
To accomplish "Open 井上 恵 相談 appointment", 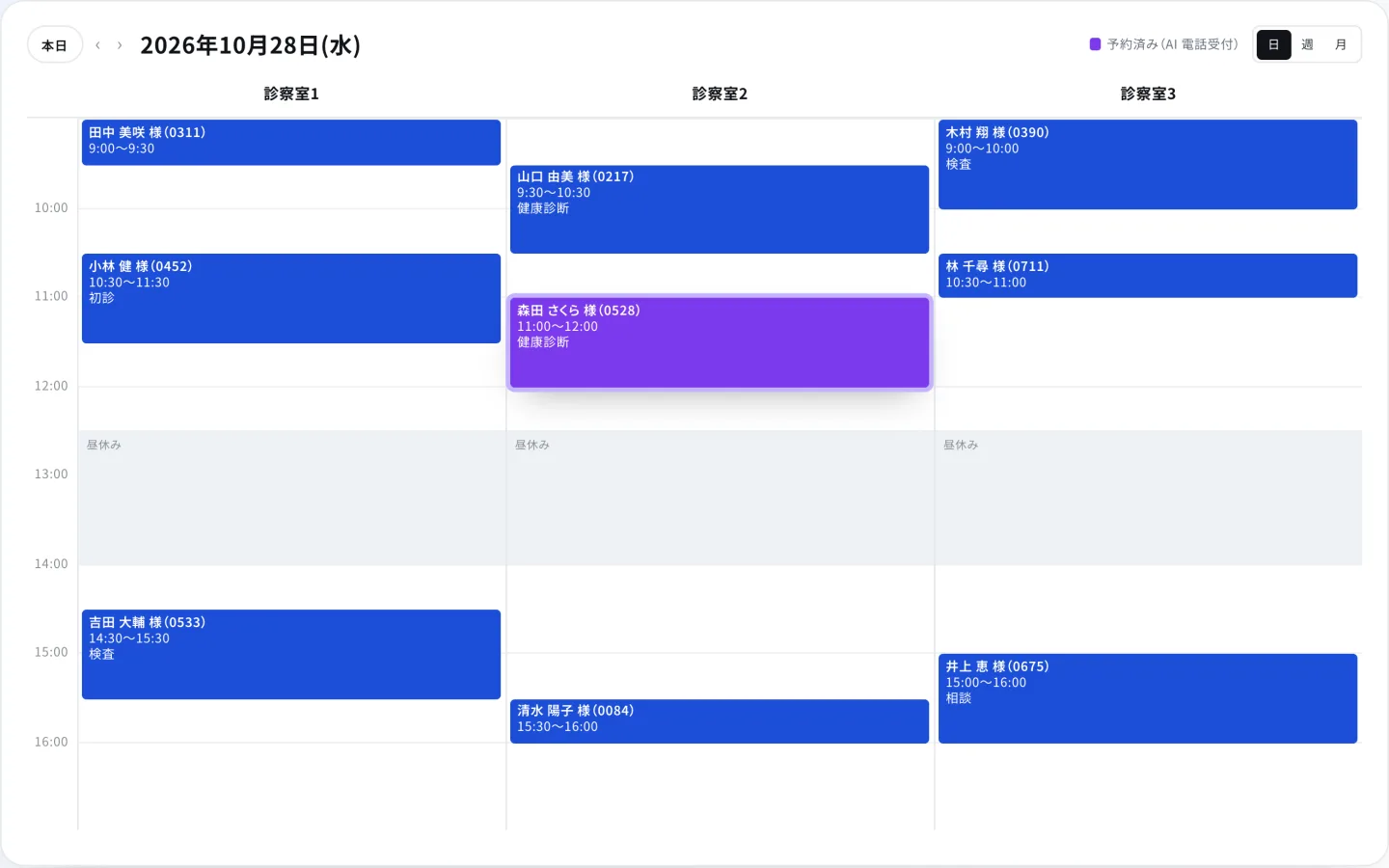I will coord(1148,698).
